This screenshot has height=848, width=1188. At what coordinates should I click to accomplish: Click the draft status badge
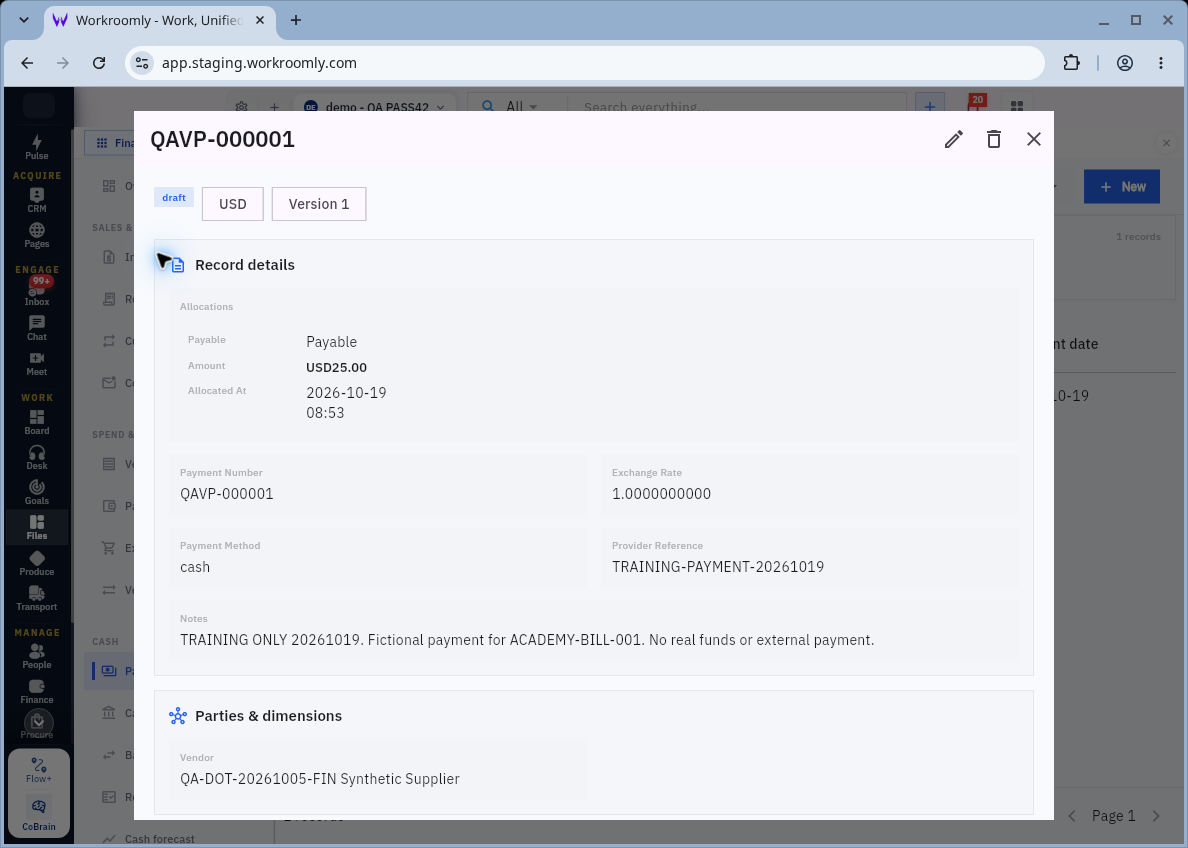pos(174,197)
